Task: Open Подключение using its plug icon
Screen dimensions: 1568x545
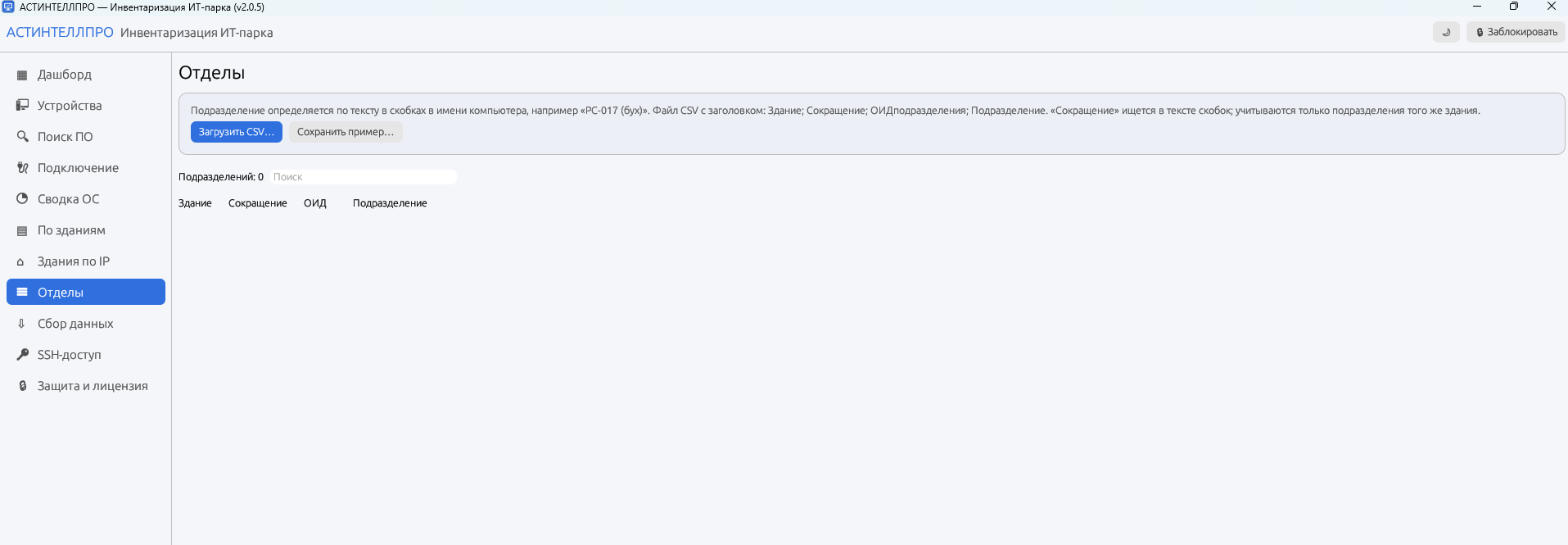Action: (22, 168)
